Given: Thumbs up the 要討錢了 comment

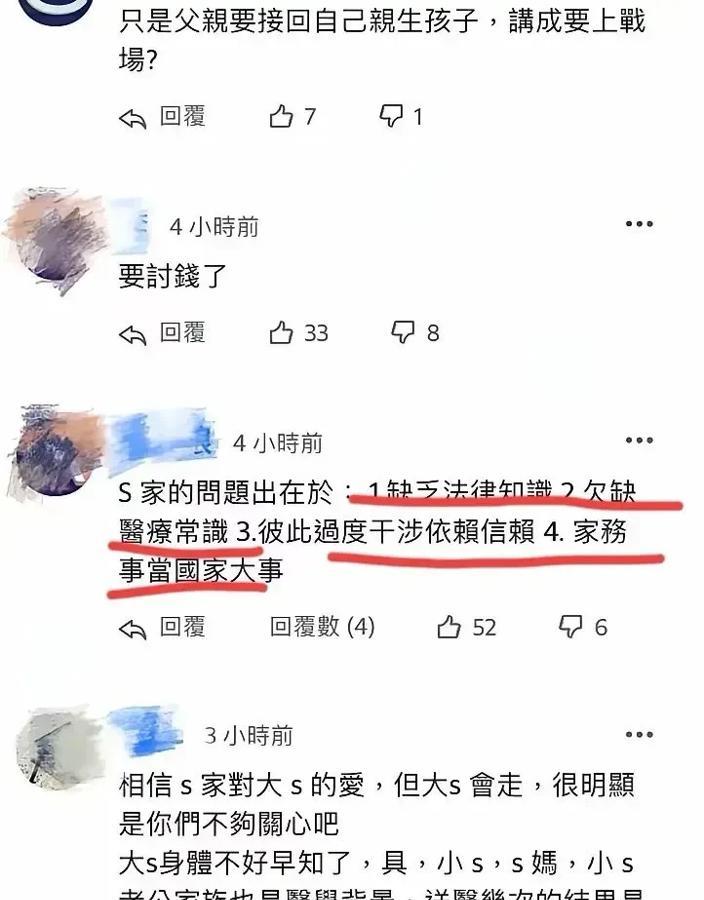Looking at the screenshot, I should [281, 332].
